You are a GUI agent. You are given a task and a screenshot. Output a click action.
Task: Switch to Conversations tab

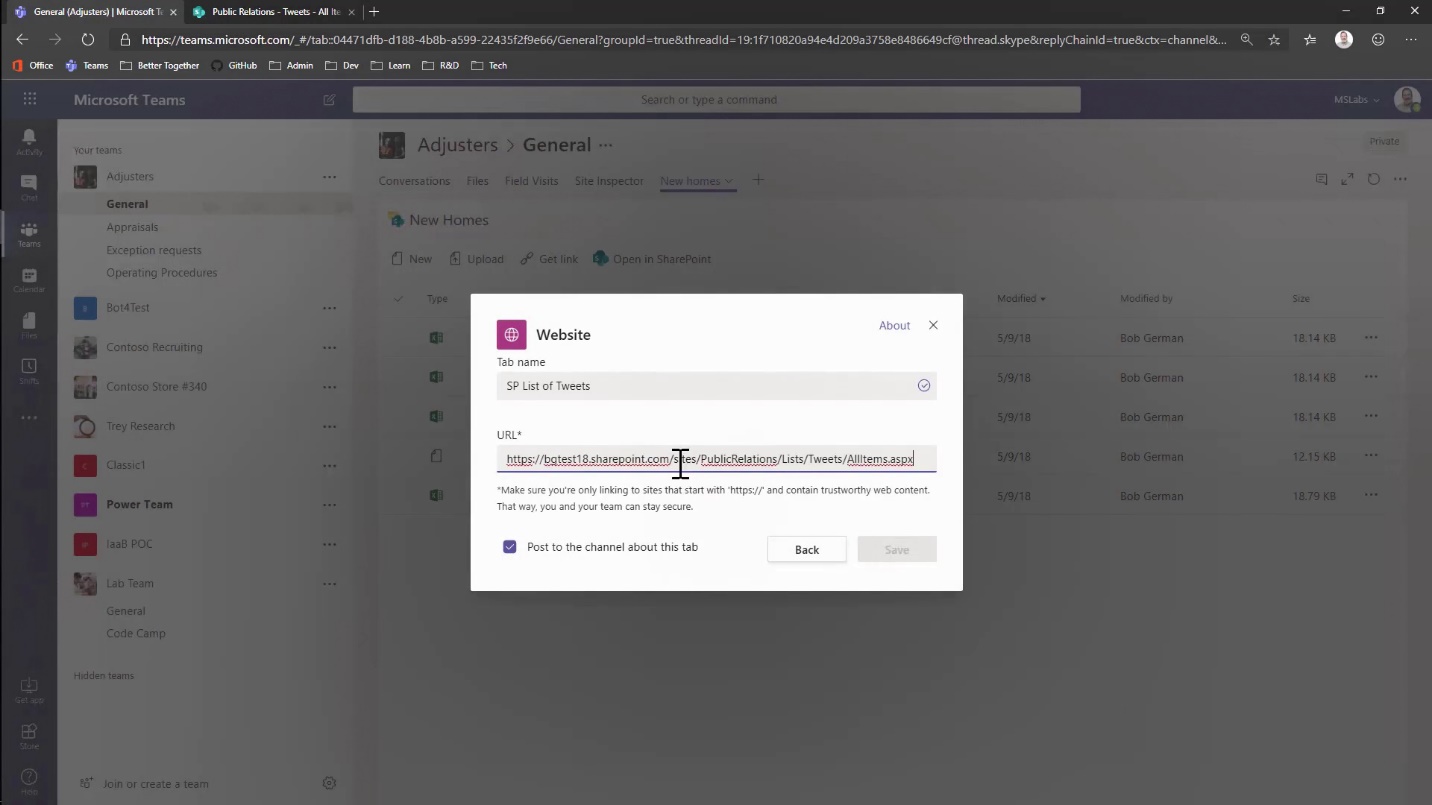pyautogui.click(x=414, y=181)
